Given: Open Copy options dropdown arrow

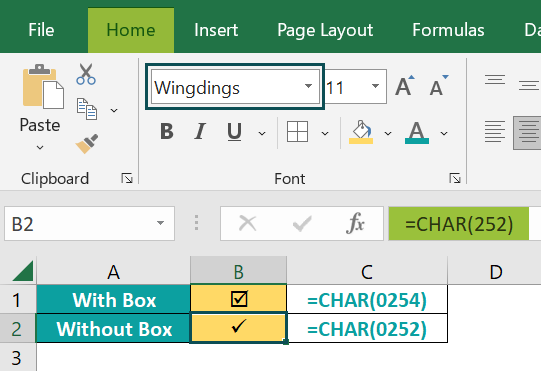Looking at the screenshot, I should [114, 110].
